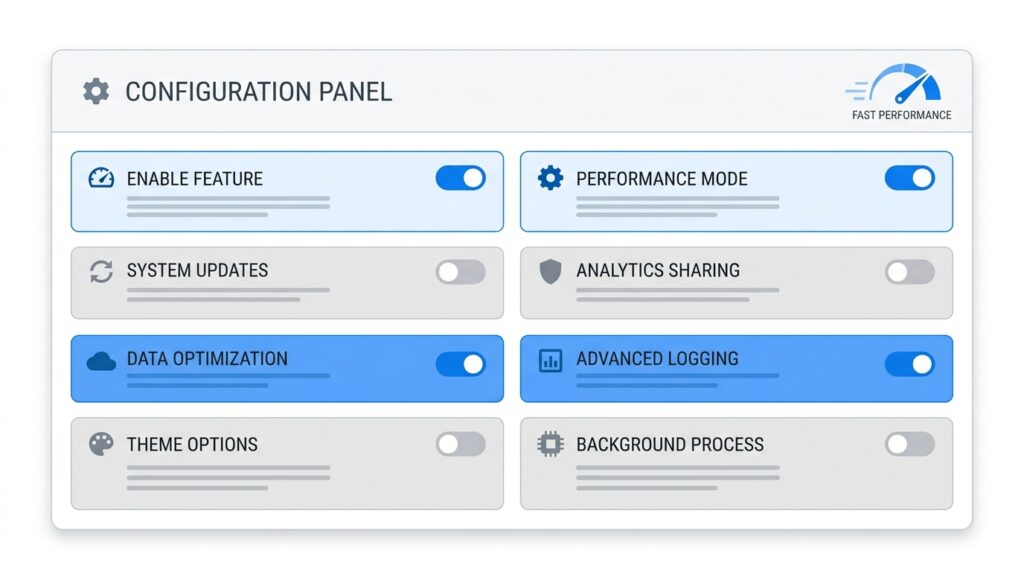
Task: Turn on the Background Process switch
Action: coord(910,444)
